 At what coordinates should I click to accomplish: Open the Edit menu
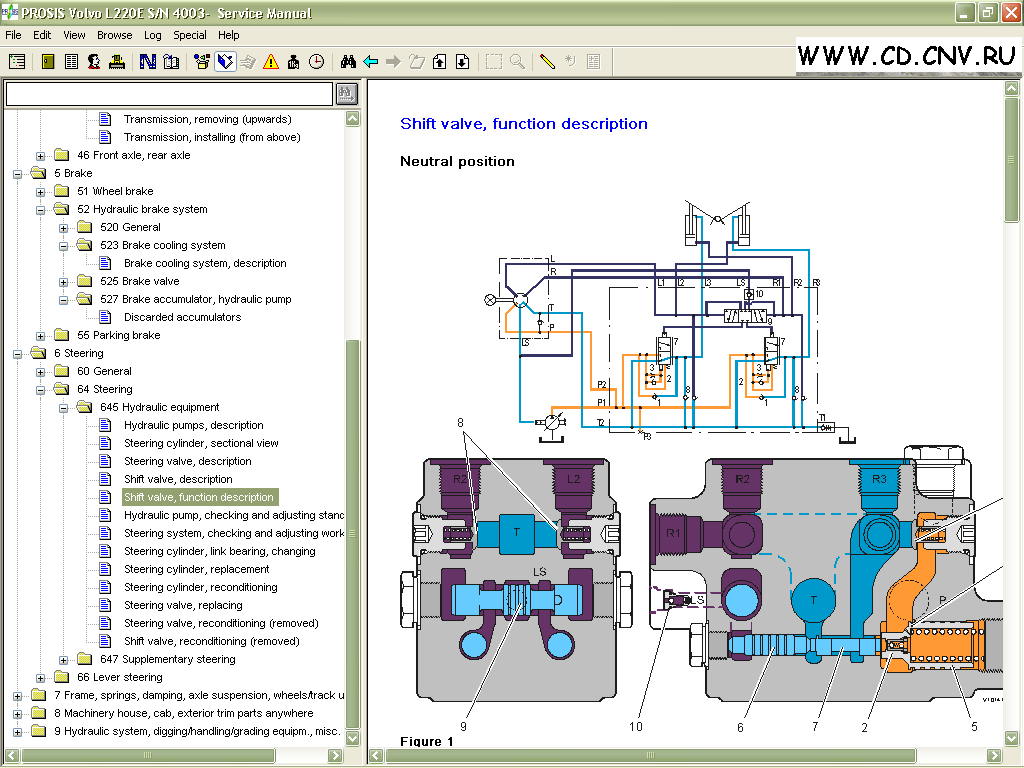click(x=42, y=35)
